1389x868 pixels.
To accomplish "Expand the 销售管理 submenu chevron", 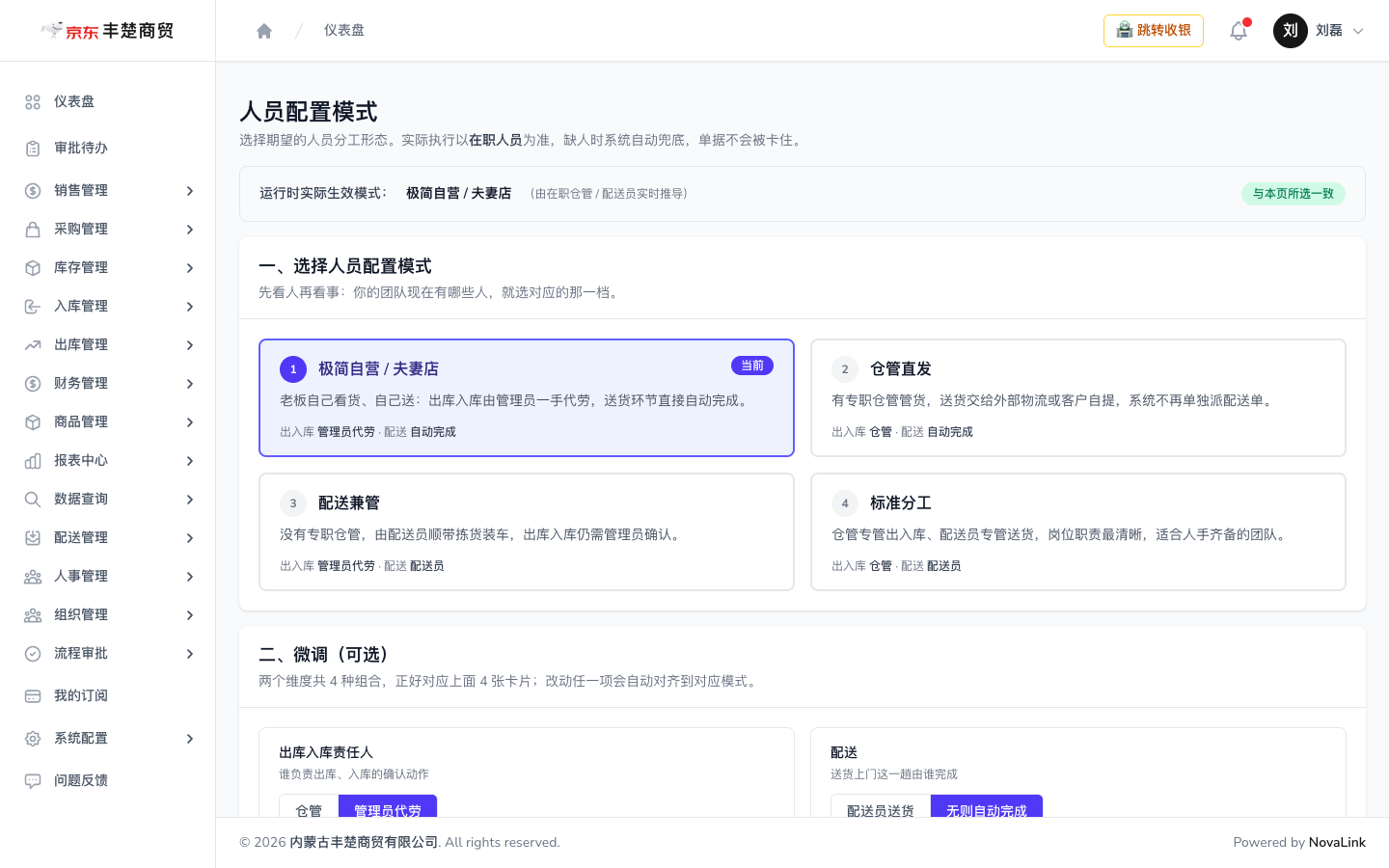I will tap(190, 191).
